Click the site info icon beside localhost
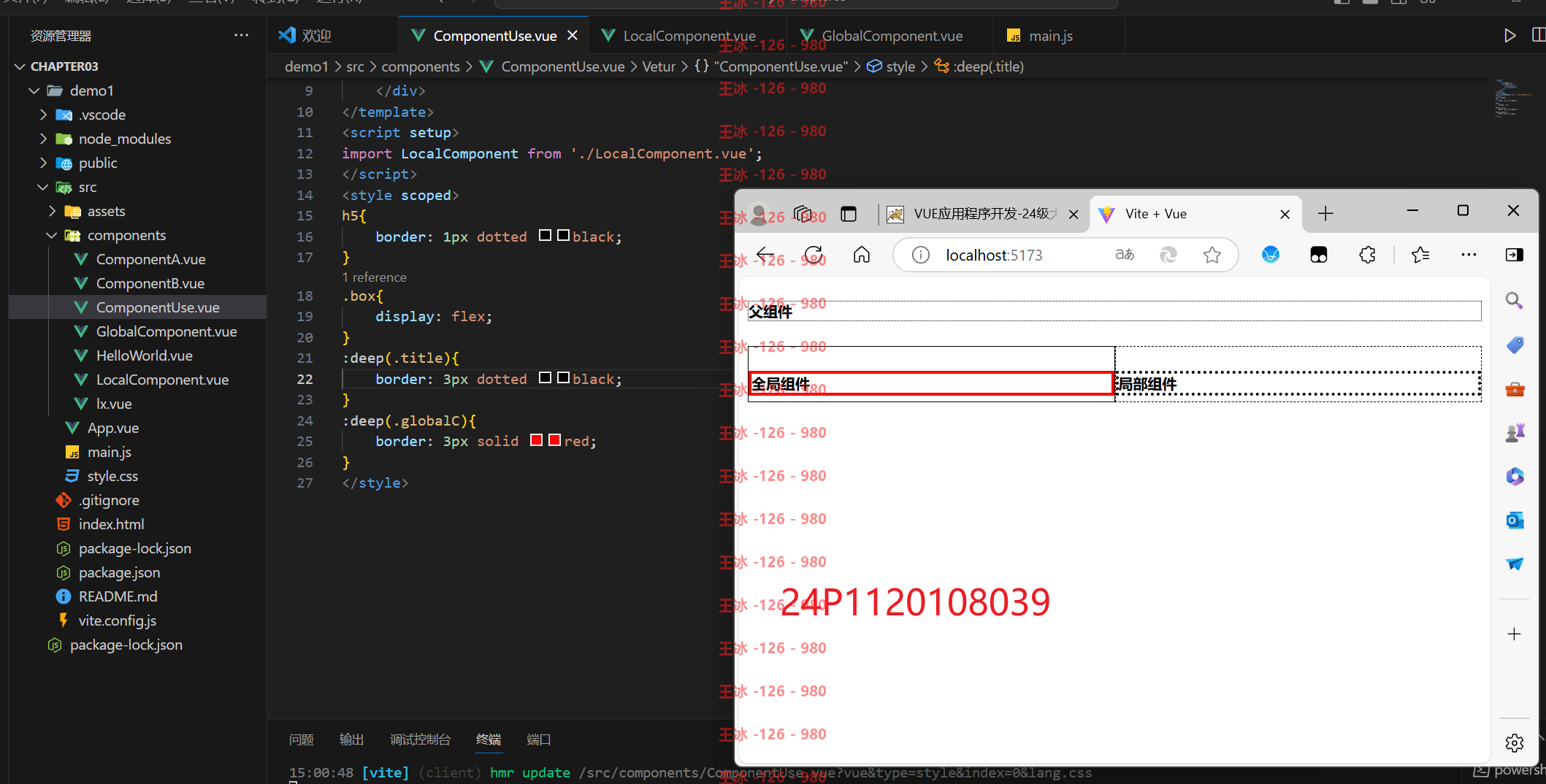This screenshot has width=1546, height=784. click(x=921, y=255)
